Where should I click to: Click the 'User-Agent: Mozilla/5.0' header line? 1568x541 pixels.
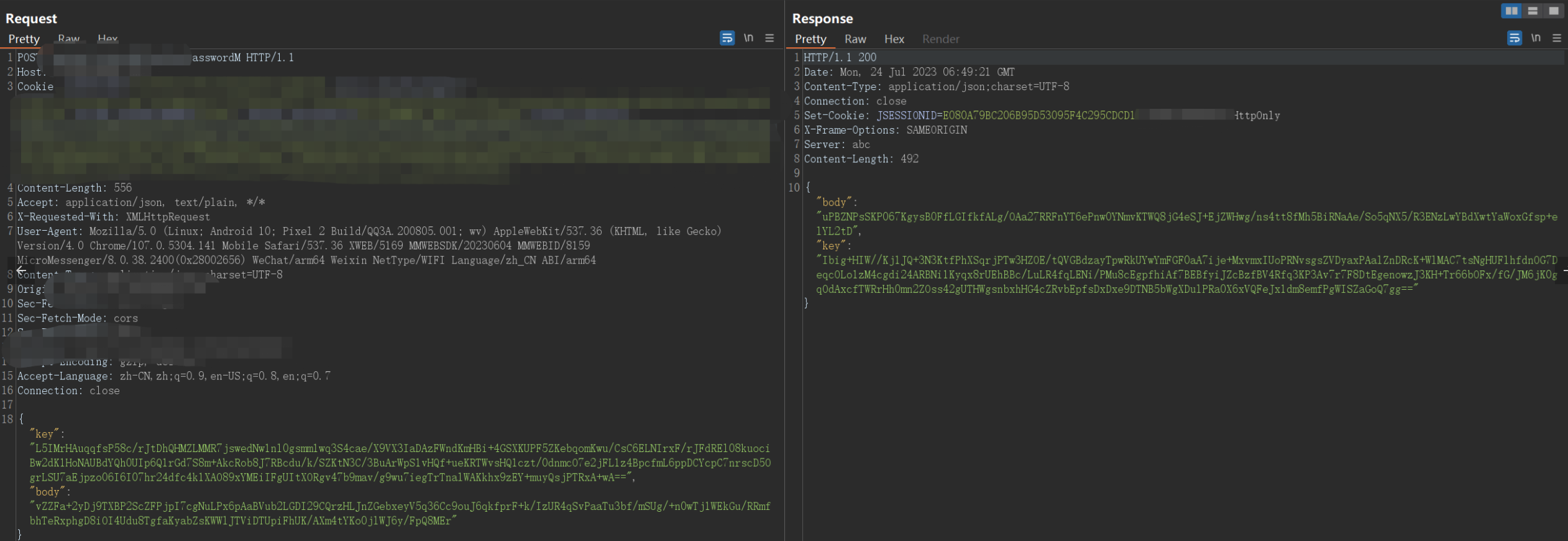[369, 231]
